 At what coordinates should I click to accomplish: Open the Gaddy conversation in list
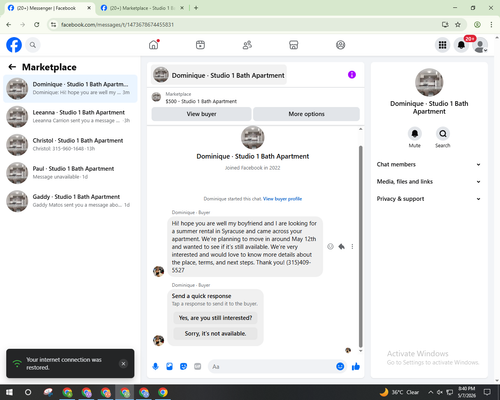pos(70,201)
